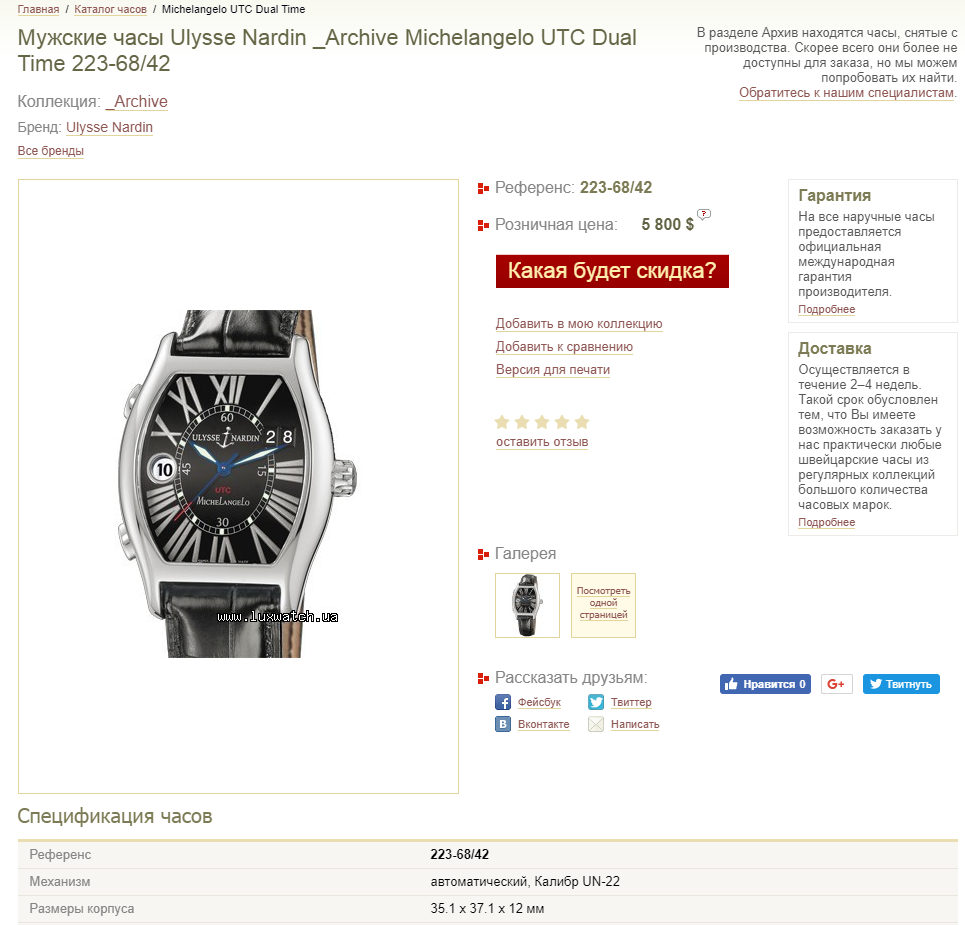Click the watch gallery thumbnail
The image size is (965, 925).
tap(527, 606)
